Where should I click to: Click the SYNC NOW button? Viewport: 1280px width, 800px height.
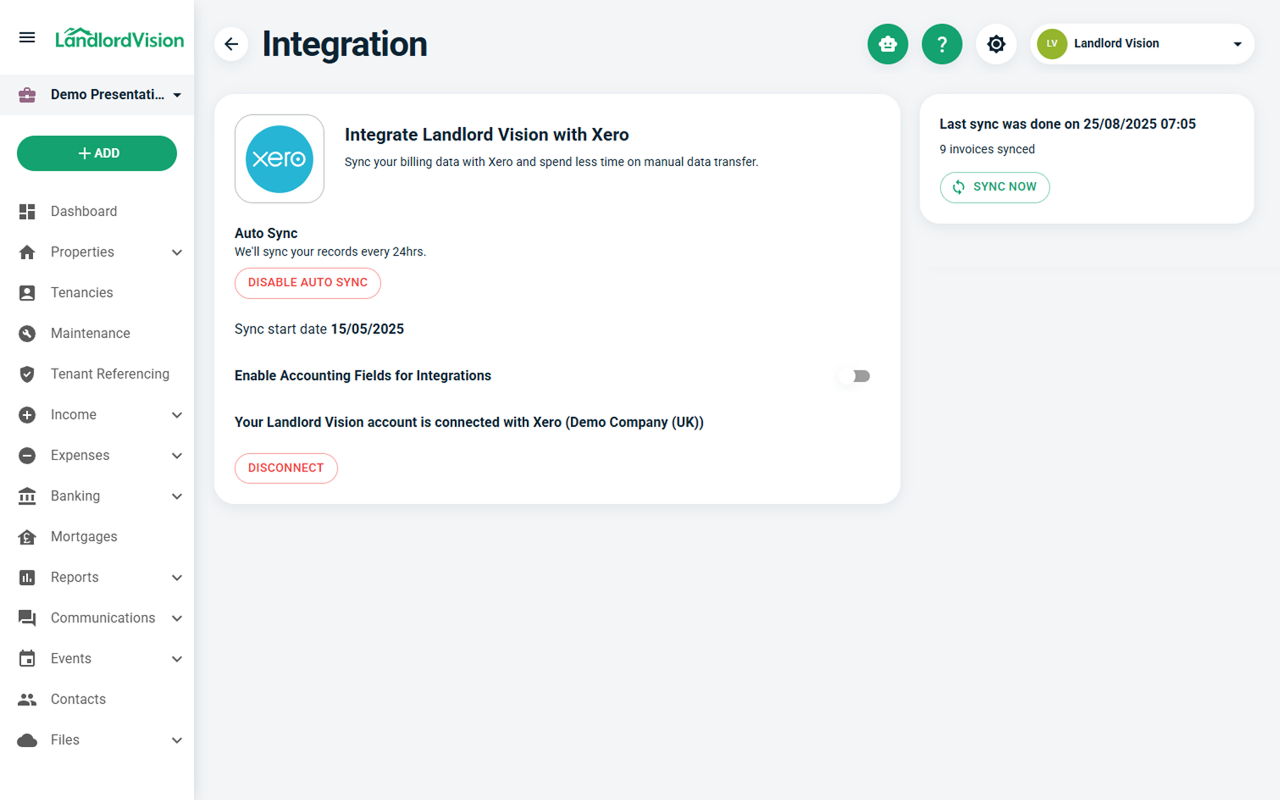coord(995,187)
